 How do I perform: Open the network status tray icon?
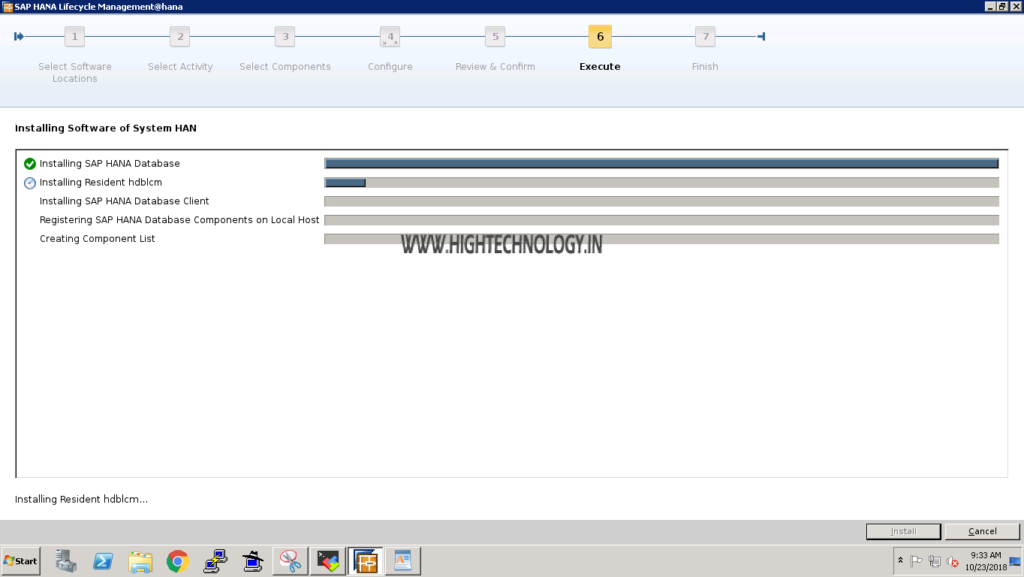(x=935, y=561)
